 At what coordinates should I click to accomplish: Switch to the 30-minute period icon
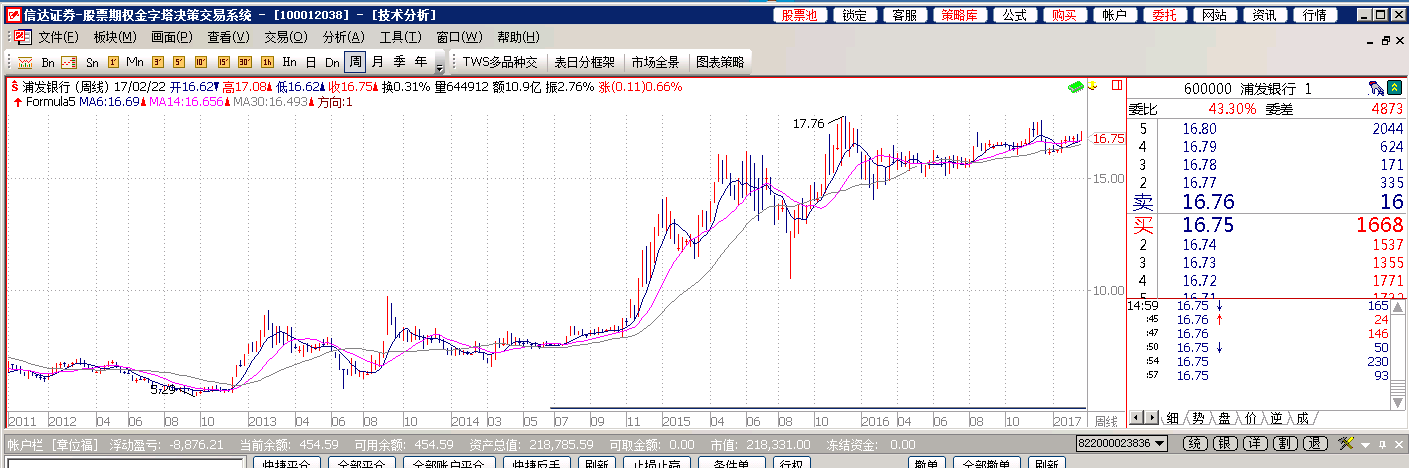click(245, 62)
